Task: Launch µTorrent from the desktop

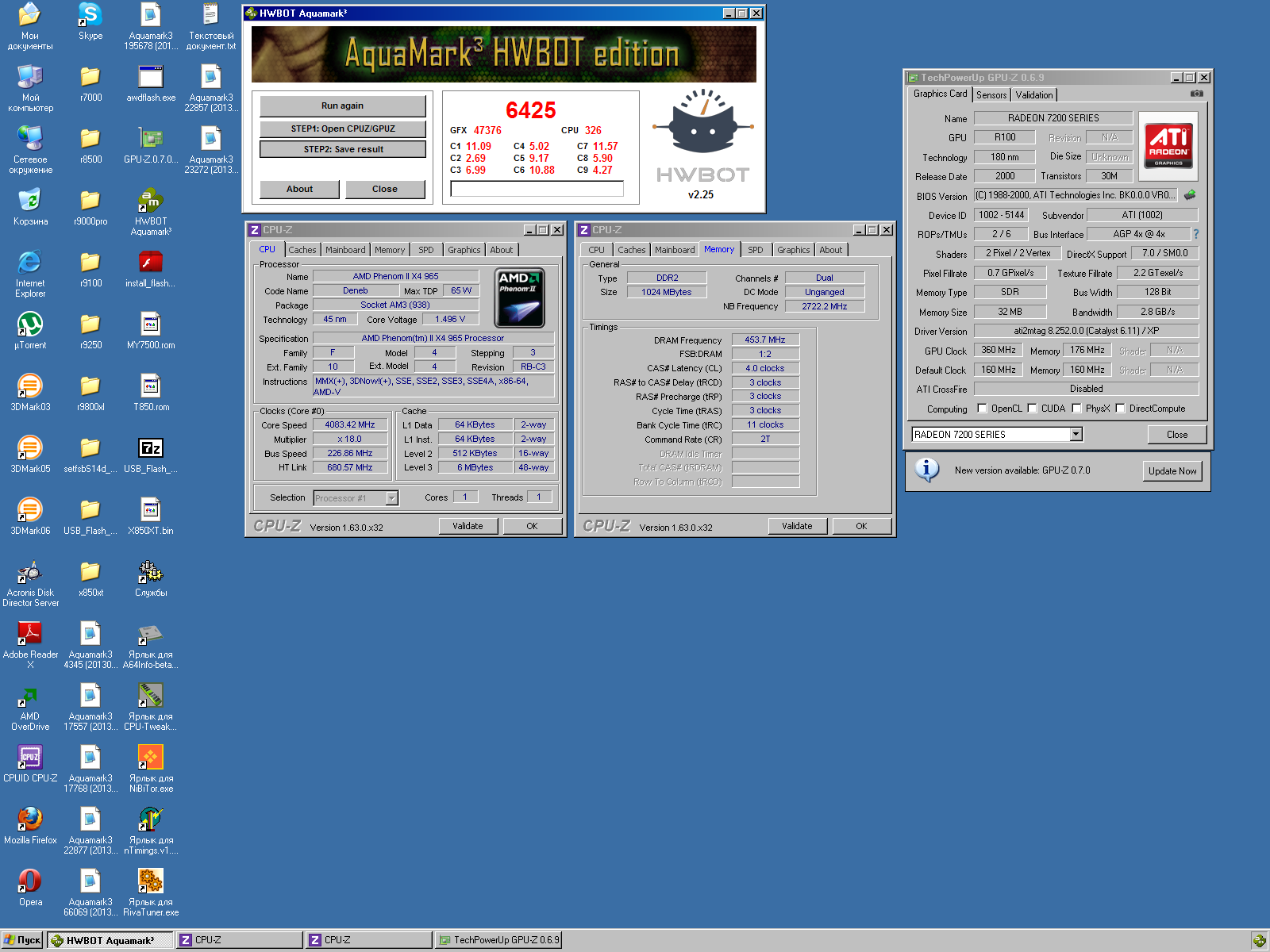Action: point(30,324)
